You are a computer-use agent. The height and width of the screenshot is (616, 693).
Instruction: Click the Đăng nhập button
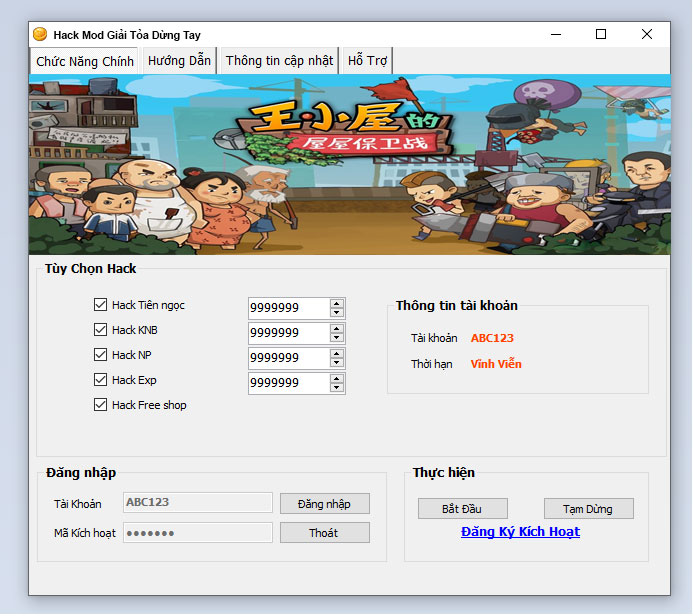tap(325, 504)
